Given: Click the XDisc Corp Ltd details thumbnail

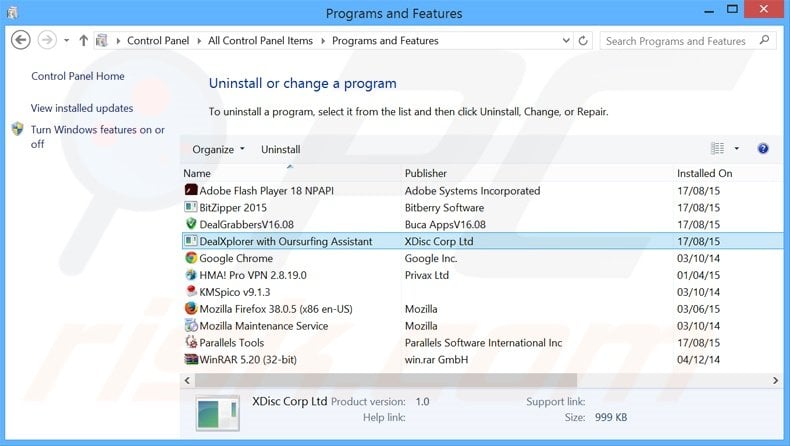Looking at the screenshot, I should tap(217, 413).
